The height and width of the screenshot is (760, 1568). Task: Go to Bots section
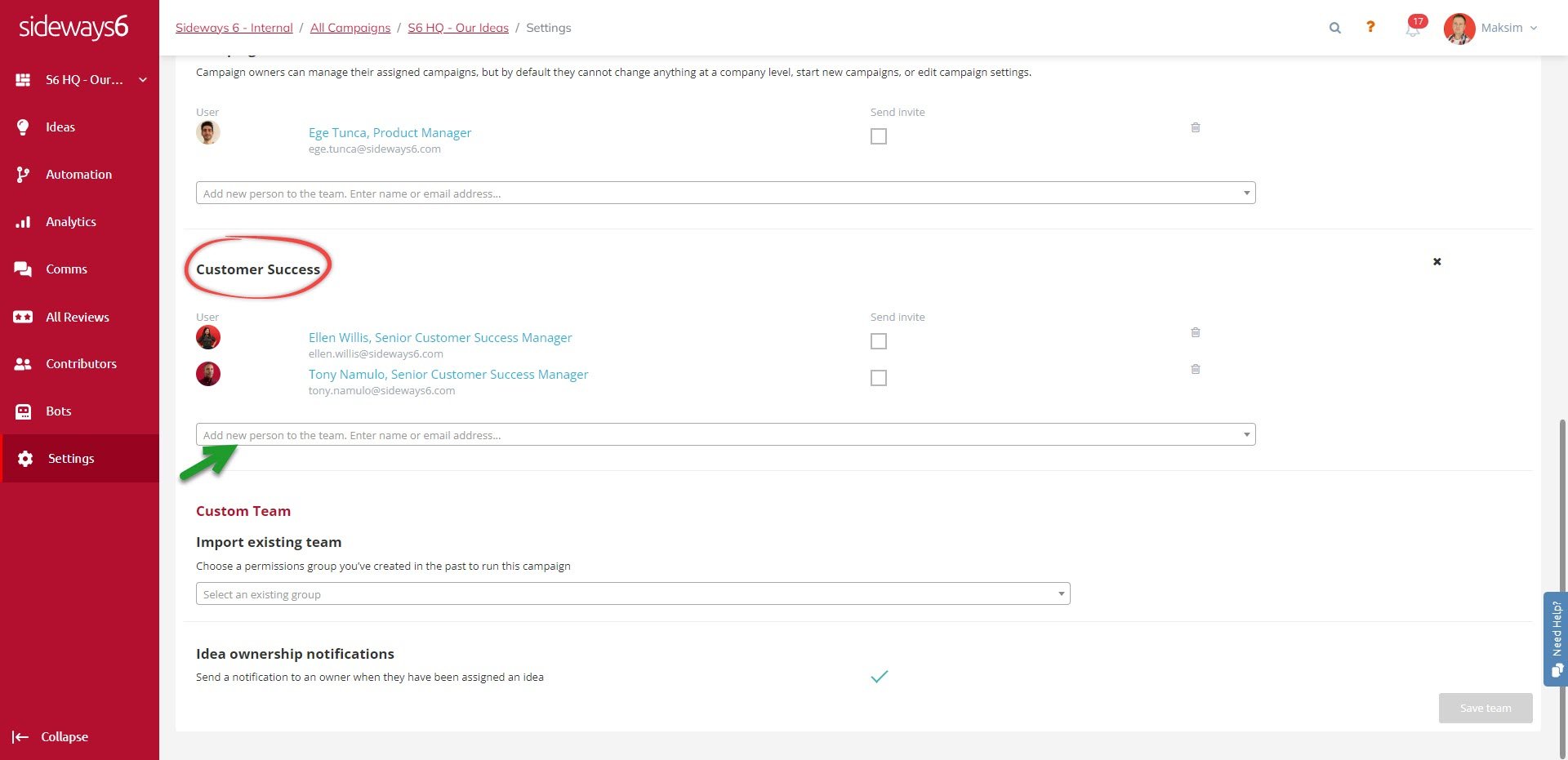[59, 411]
